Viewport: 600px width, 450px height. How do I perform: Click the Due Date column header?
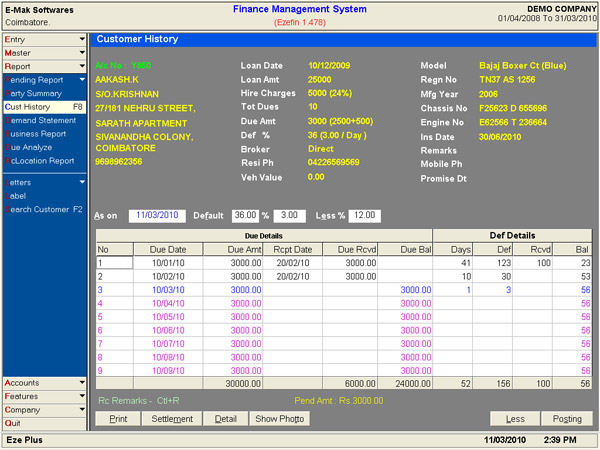(168, 249)
